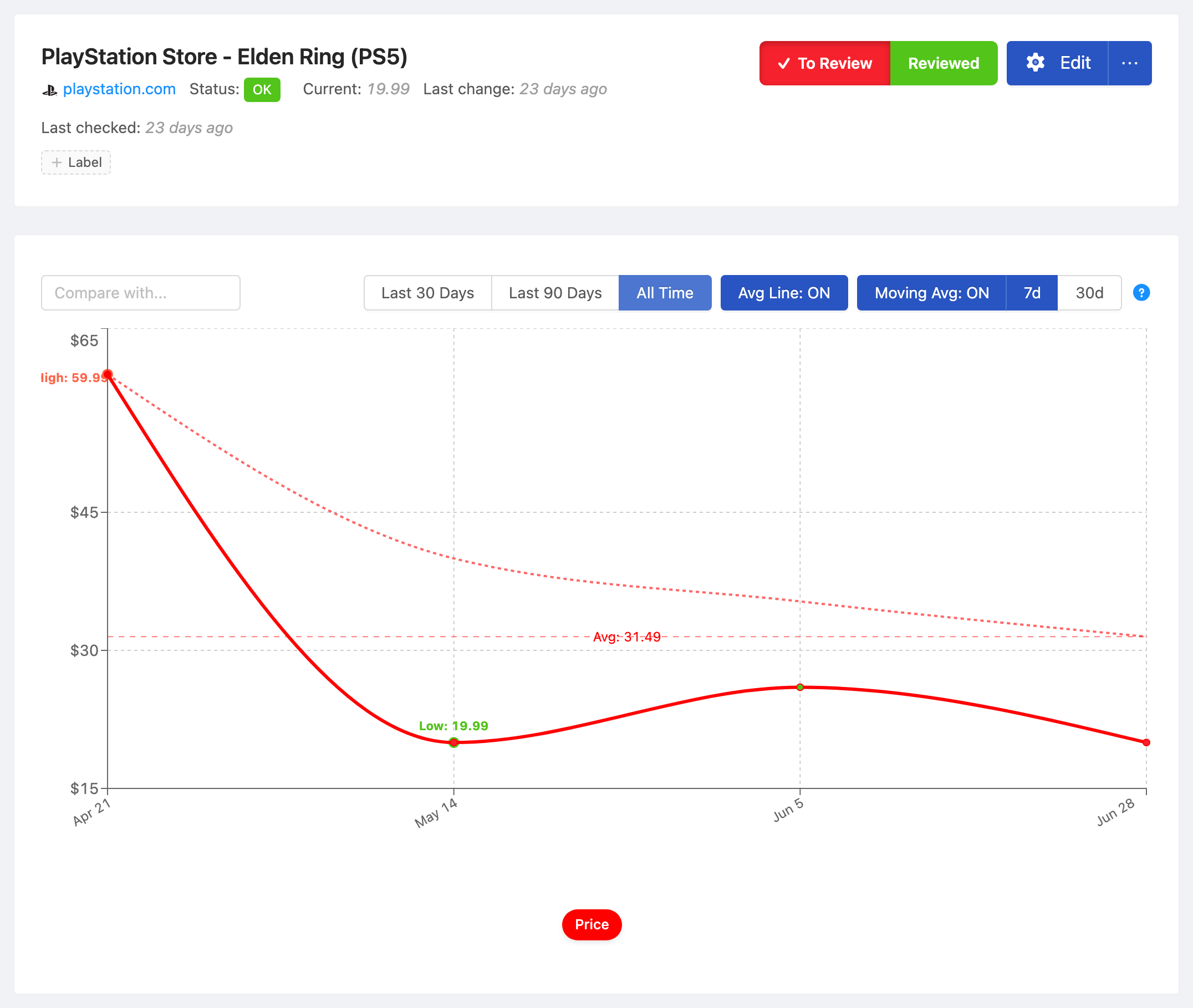
Task: Mark the item as Reviewed
Action: click(x=944, y=63)
